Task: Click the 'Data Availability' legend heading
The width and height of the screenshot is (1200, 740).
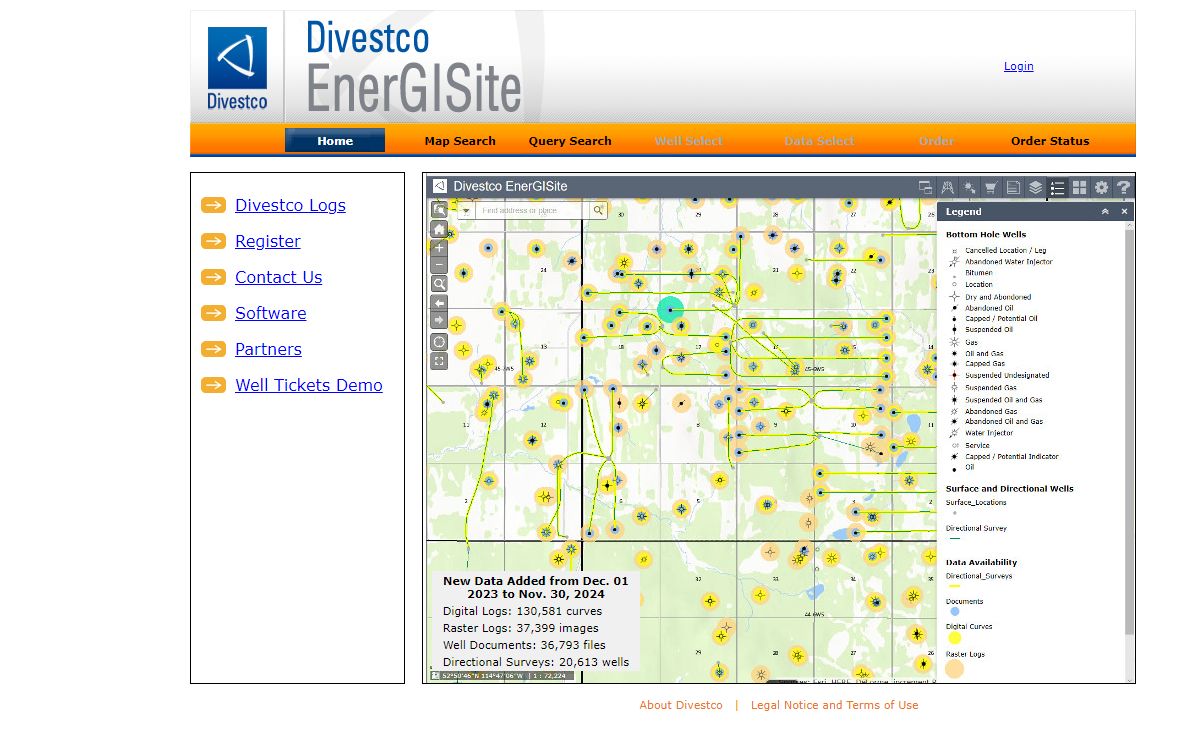Action: 981,563
